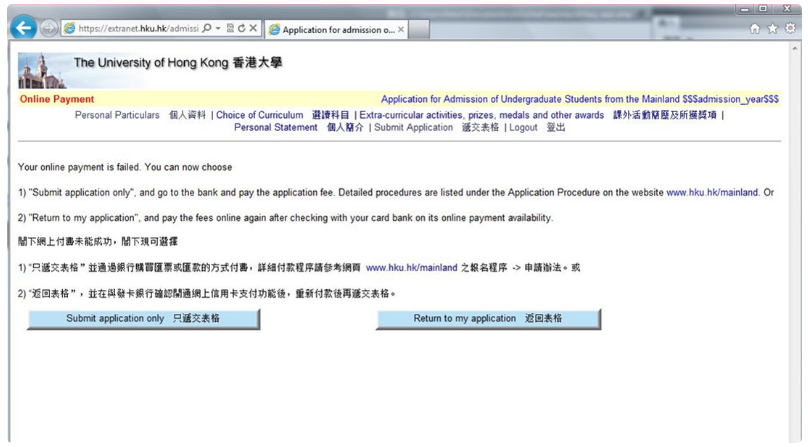Go to Choice of Curriculum section
808x447 pixels.
click(x=259, y=115)
